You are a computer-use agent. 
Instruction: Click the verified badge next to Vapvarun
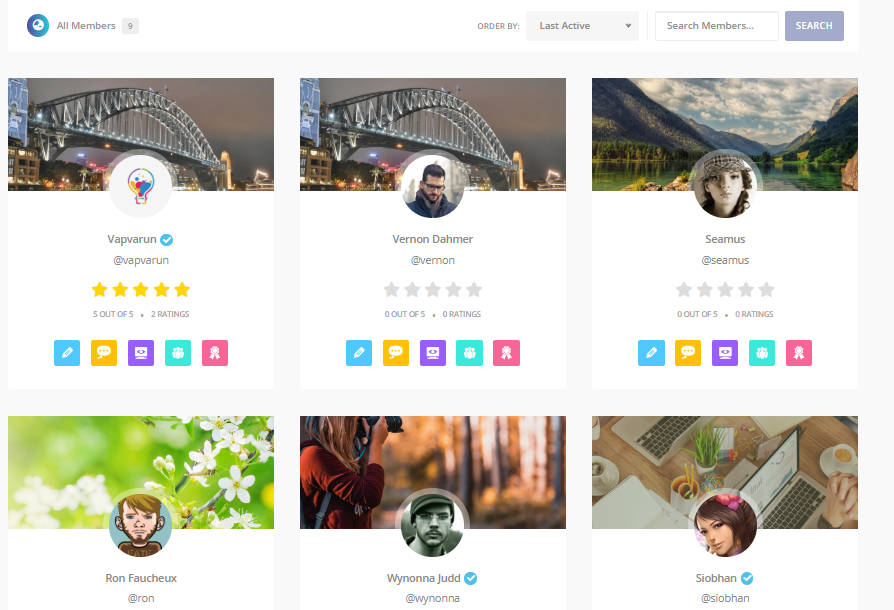point(166,240)
